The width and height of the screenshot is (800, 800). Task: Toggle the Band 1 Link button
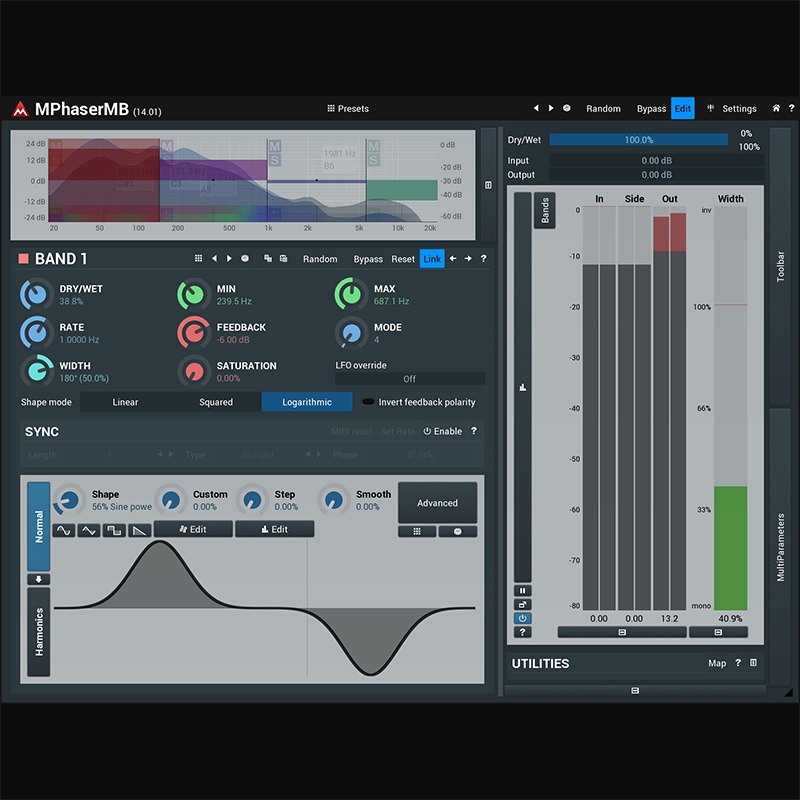(432, 259)
